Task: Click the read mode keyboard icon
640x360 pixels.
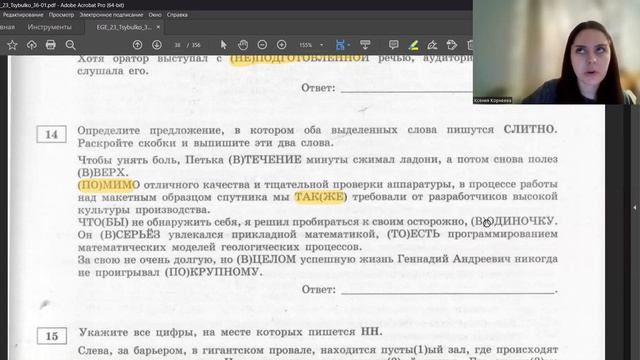Action: (365, 45)
